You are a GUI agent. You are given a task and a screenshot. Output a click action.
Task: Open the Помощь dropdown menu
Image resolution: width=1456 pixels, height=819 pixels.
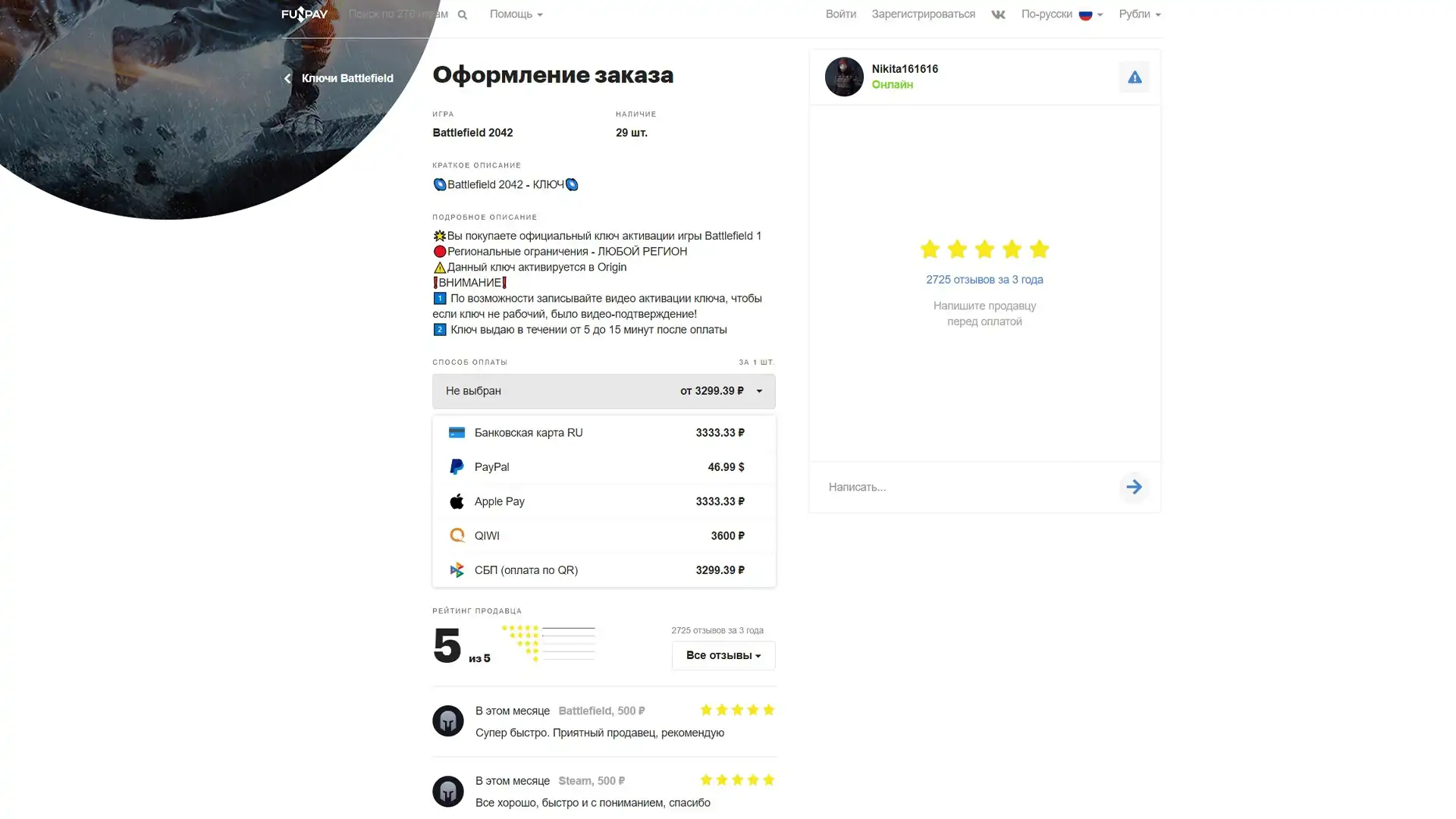[516, 14]
